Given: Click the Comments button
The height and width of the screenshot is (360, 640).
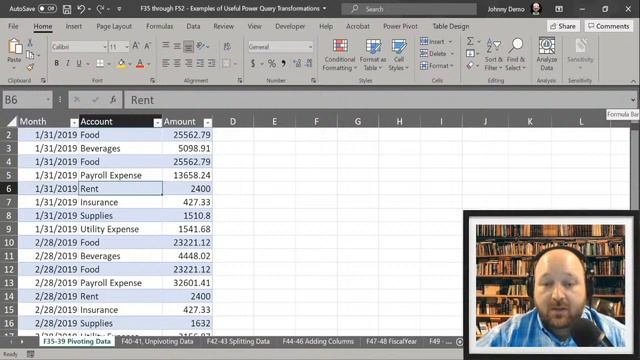Looking at the screenshot, I should [609, 26].
